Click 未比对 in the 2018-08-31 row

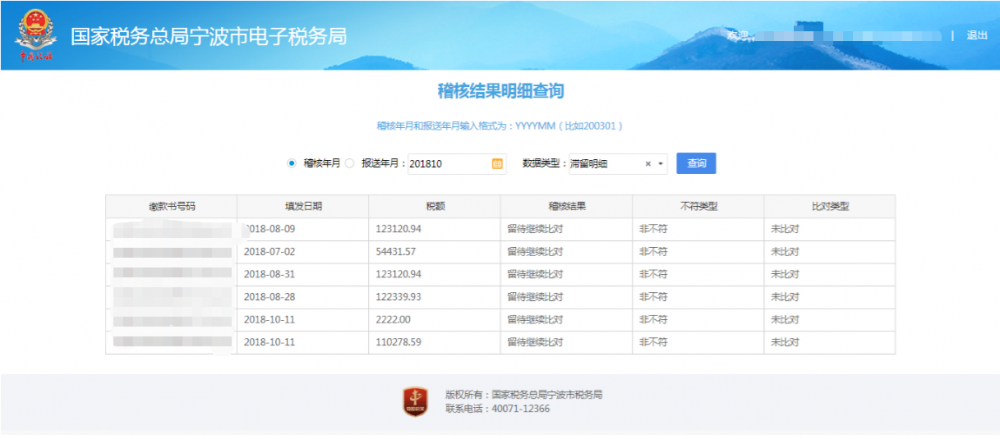[x=785, y=274]
